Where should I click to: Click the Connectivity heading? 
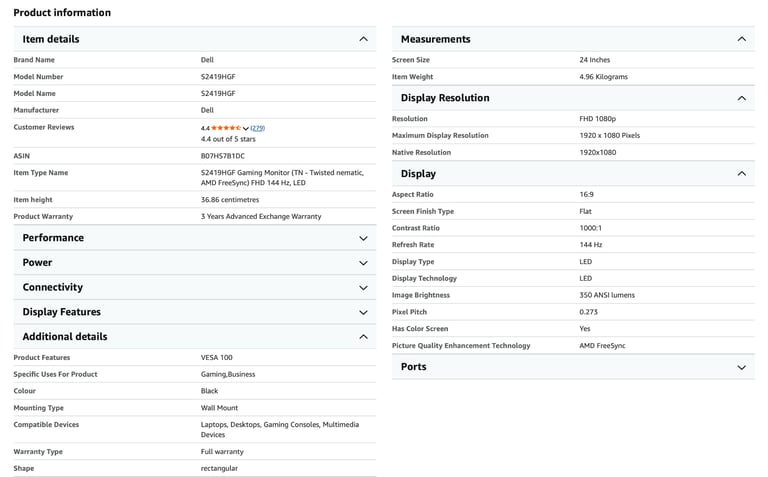[x=53, y=287]
